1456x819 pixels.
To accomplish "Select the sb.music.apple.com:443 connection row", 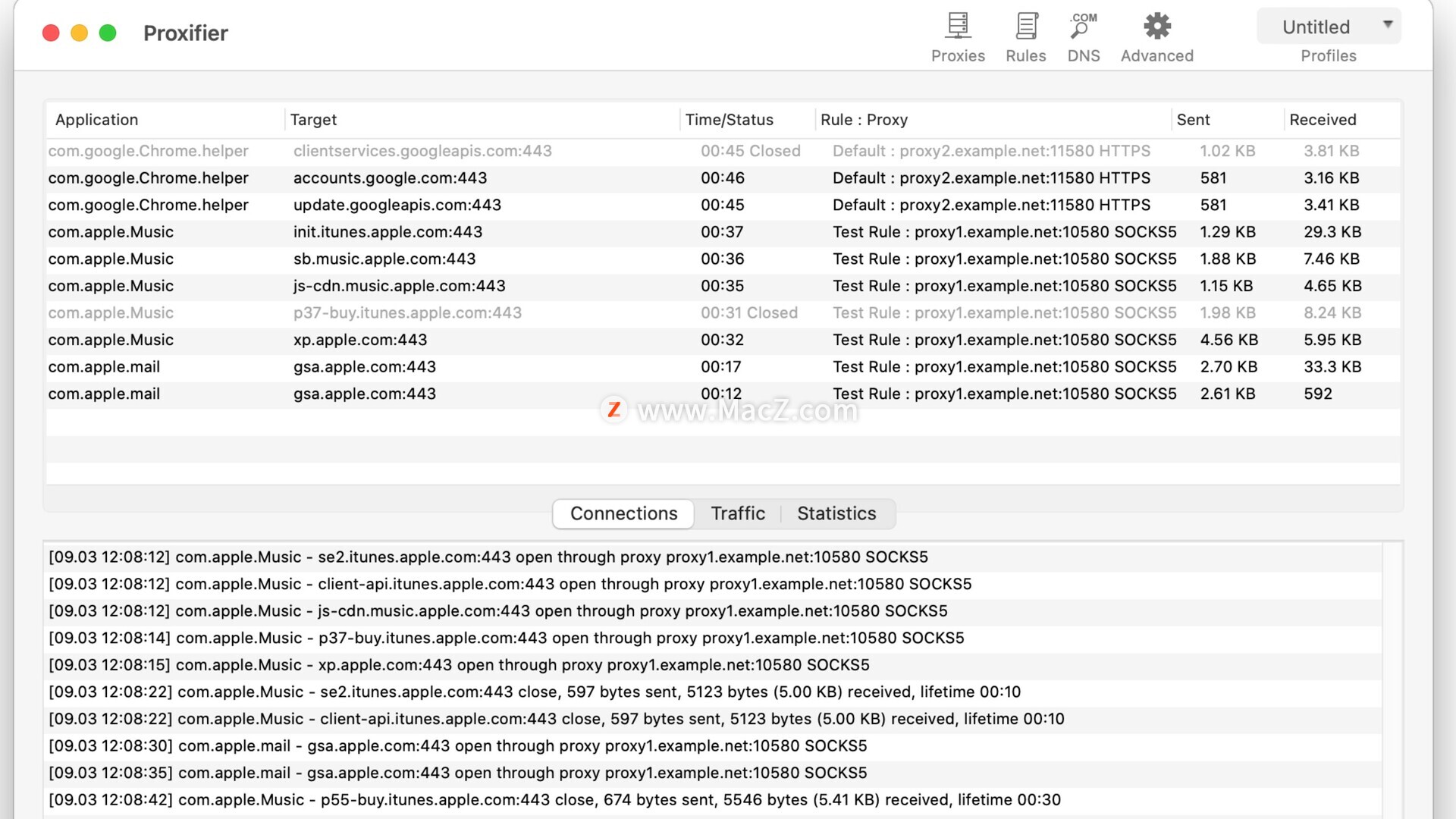I will [723, 259].
